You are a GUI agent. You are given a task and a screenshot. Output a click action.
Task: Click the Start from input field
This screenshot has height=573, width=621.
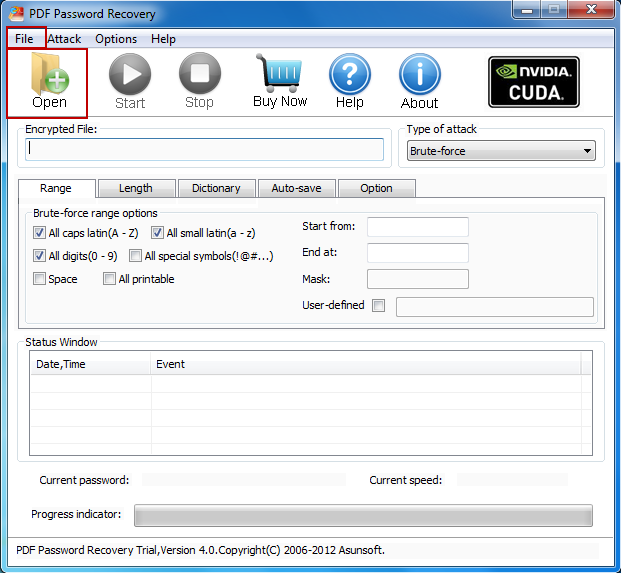418,227
